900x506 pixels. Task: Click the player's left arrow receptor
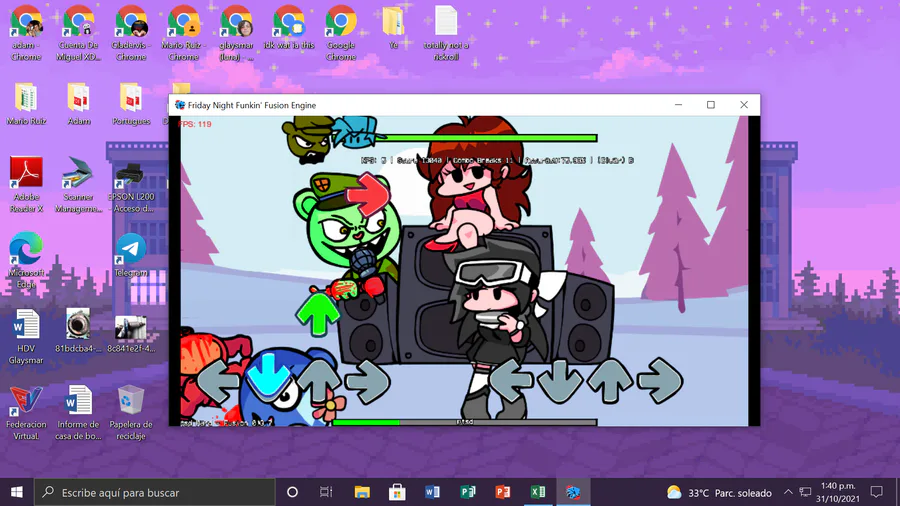[511, 380]
